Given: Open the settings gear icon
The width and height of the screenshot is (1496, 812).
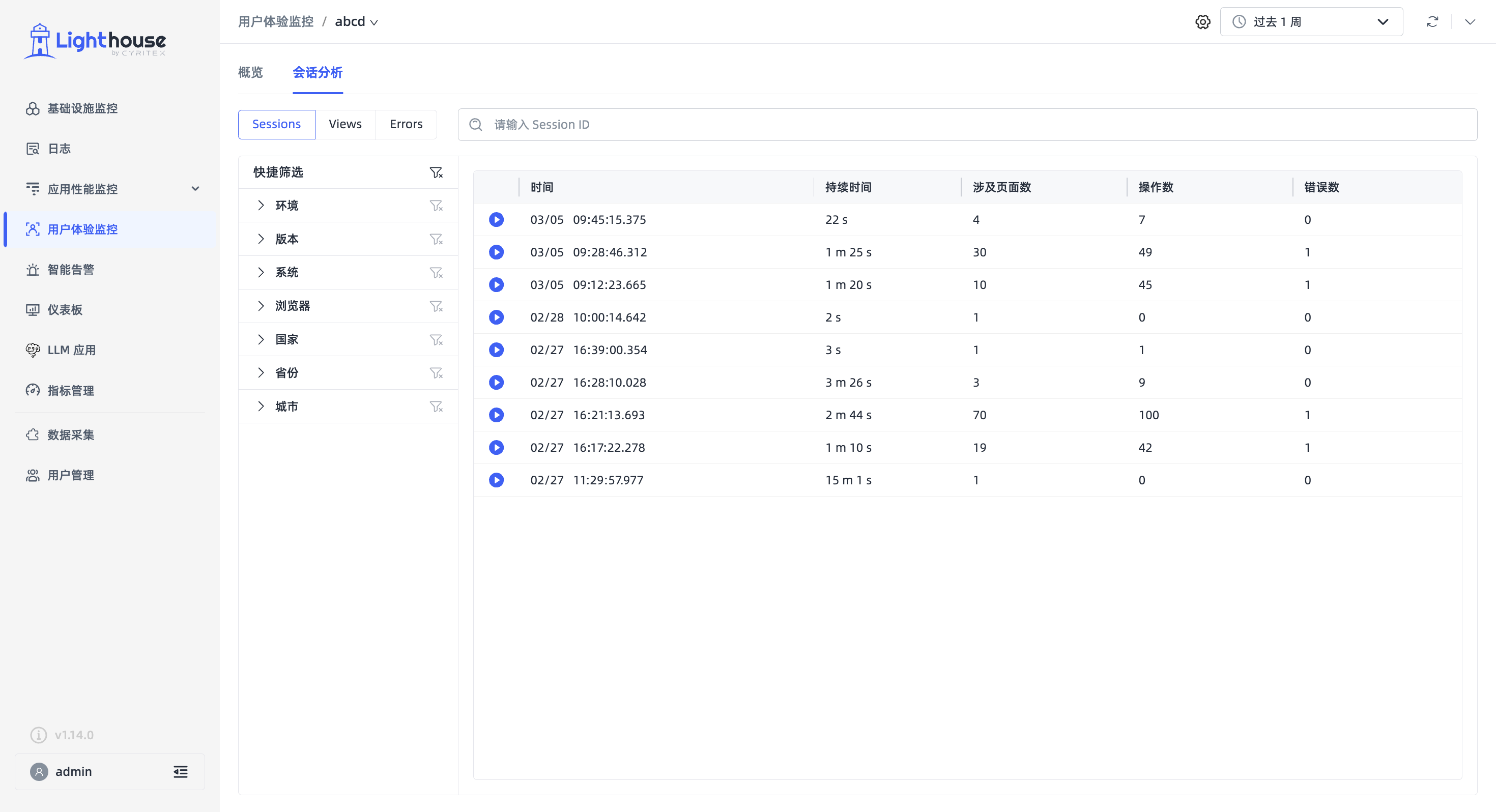Looking at the screenshot, I should pyautogui.click(x=1203, y=22).
